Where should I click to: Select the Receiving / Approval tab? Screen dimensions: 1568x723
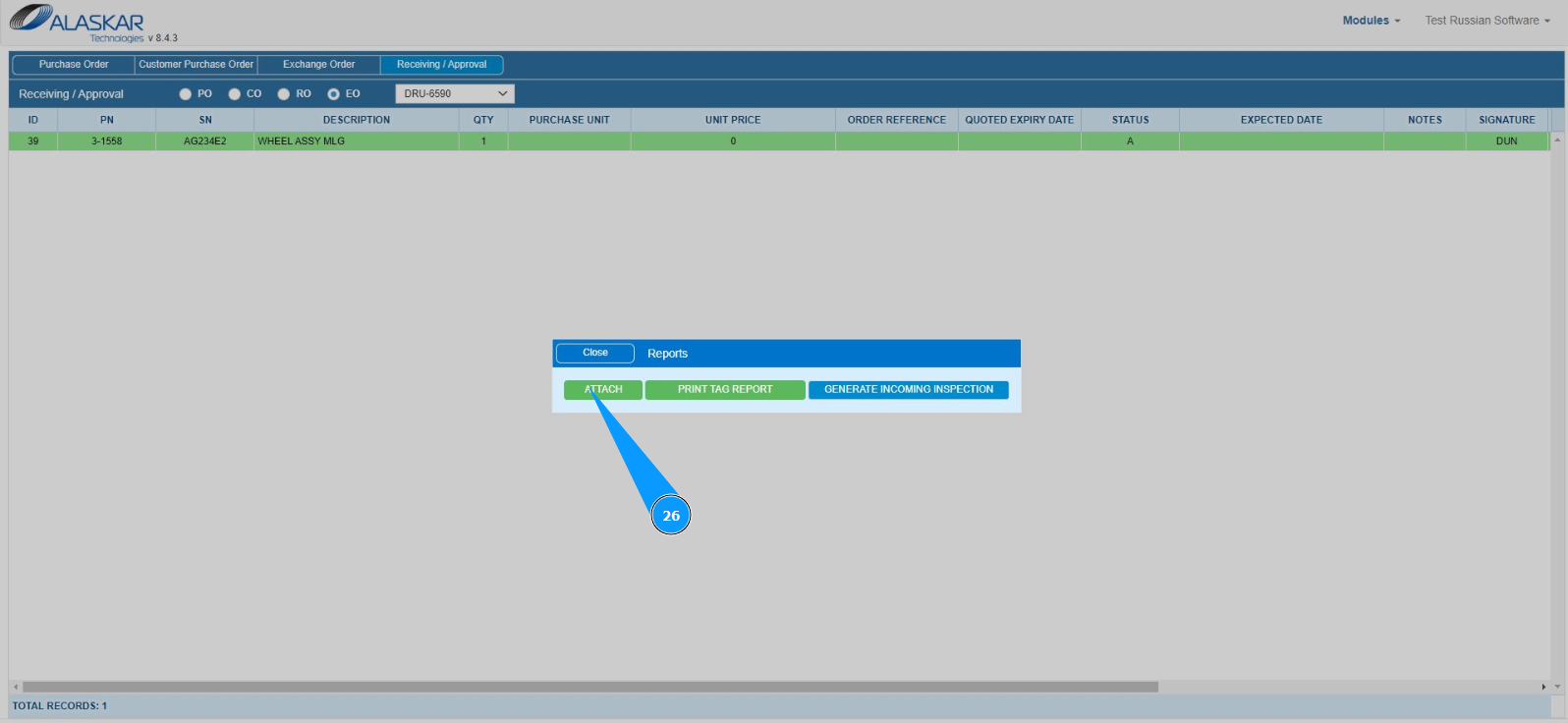pyautogui.click(x=442, y=65)
